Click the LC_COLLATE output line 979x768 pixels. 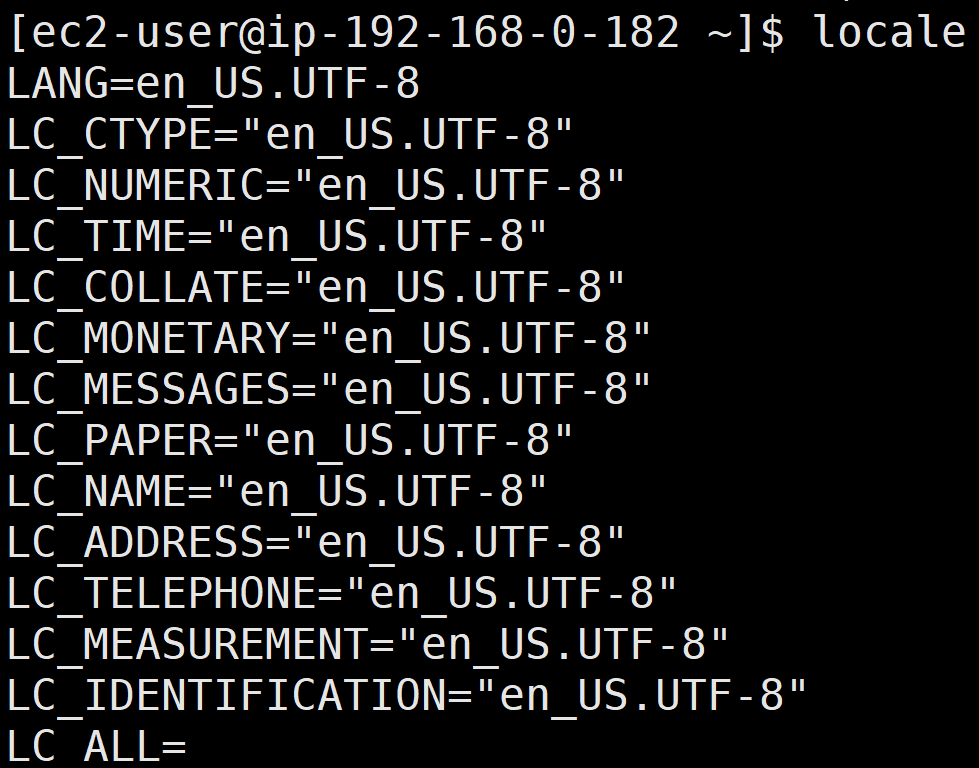pyautogui.click(x=316, y=288)
